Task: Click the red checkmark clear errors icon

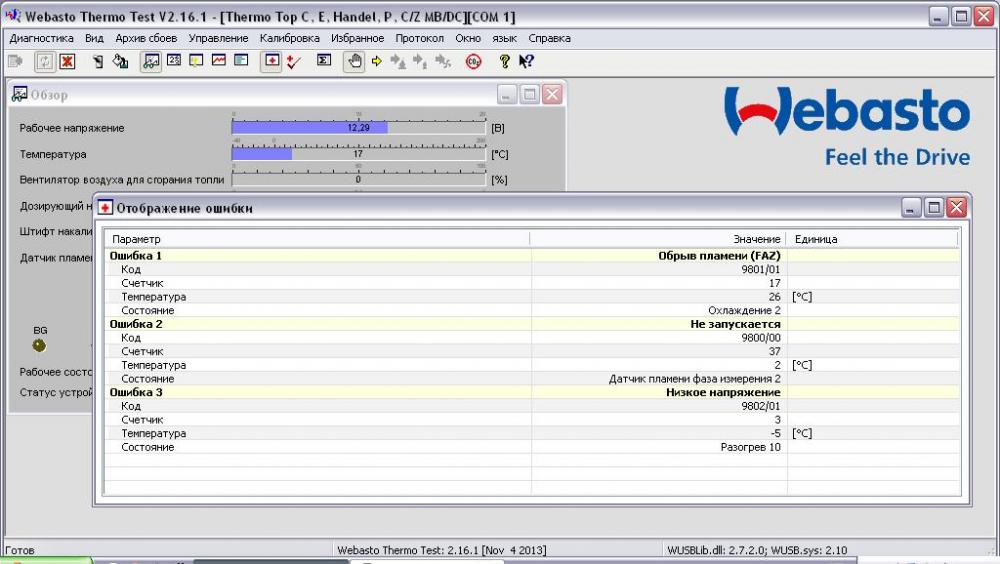Action: tap(293, 61)
